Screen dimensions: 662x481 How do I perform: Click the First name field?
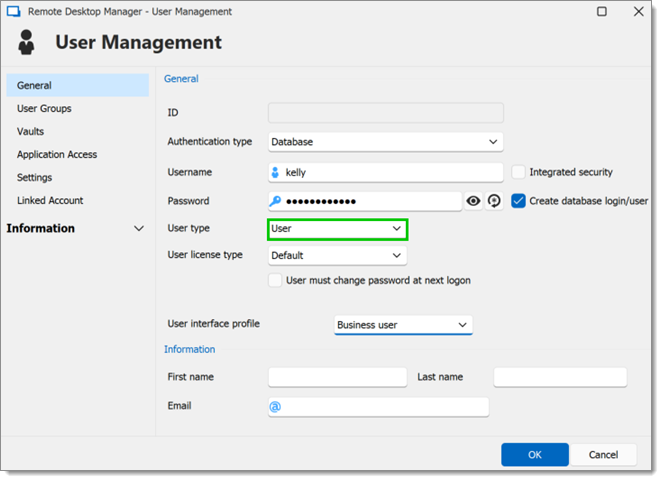[x=337, y=377]
